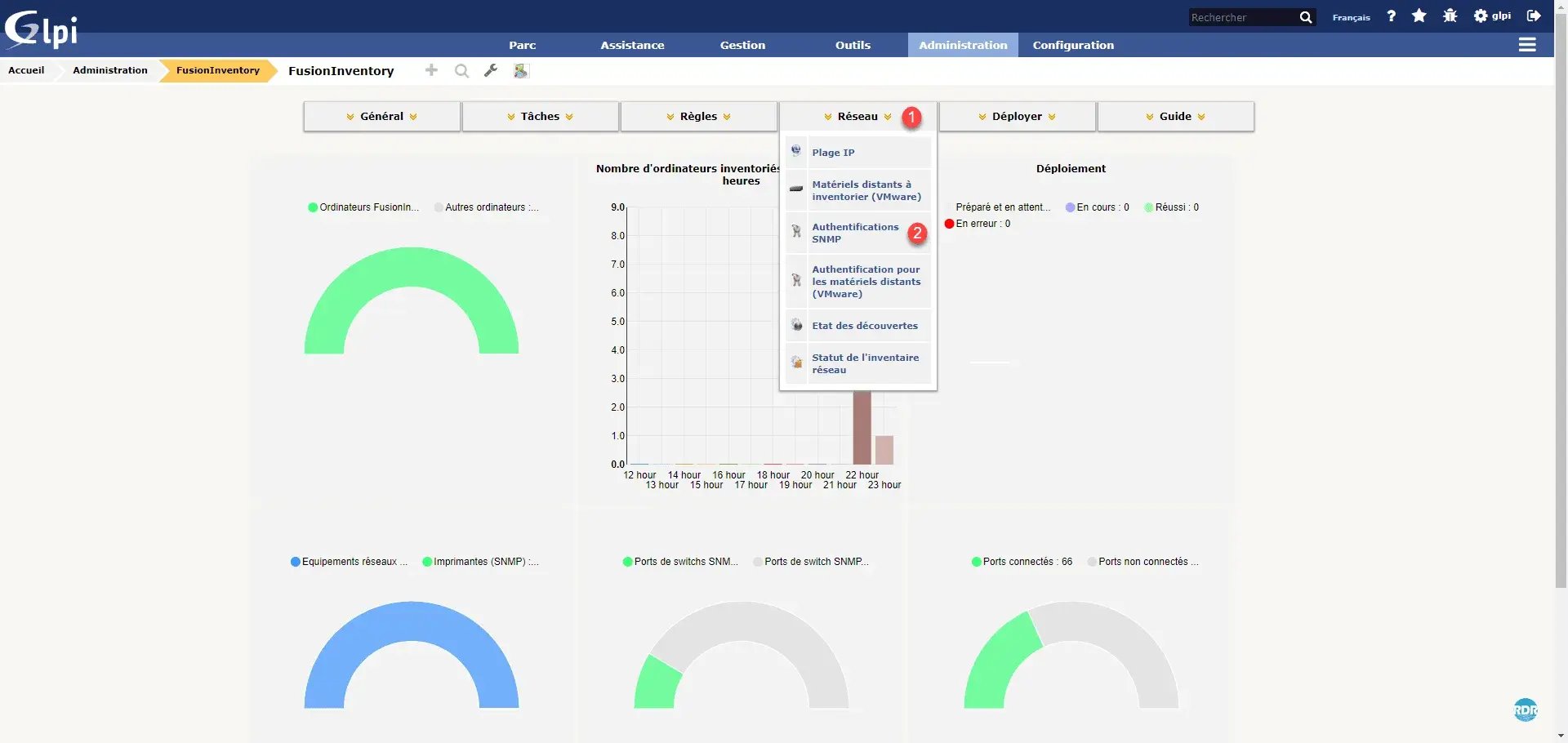1568x743 pixels.
Task: Expand the Règles dropdown menu
Action: (x=698, y=116)
